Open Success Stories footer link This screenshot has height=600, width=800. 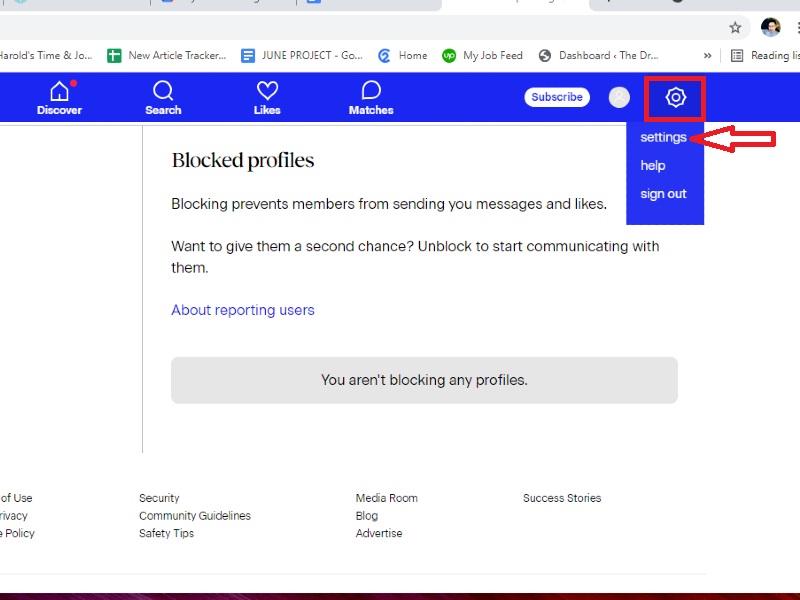tap(562, 498)
